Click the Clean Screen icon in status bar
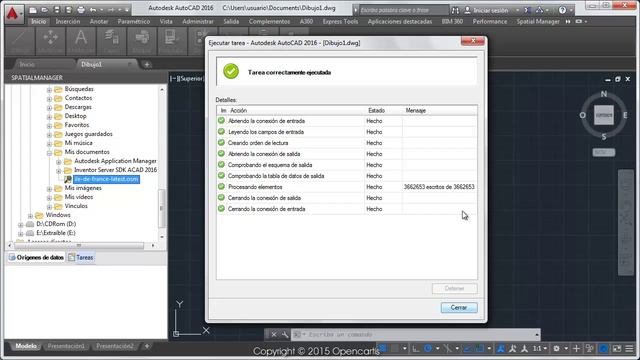Image resolution: width=640 pixels, height=360 pixels. click(617, 349)
